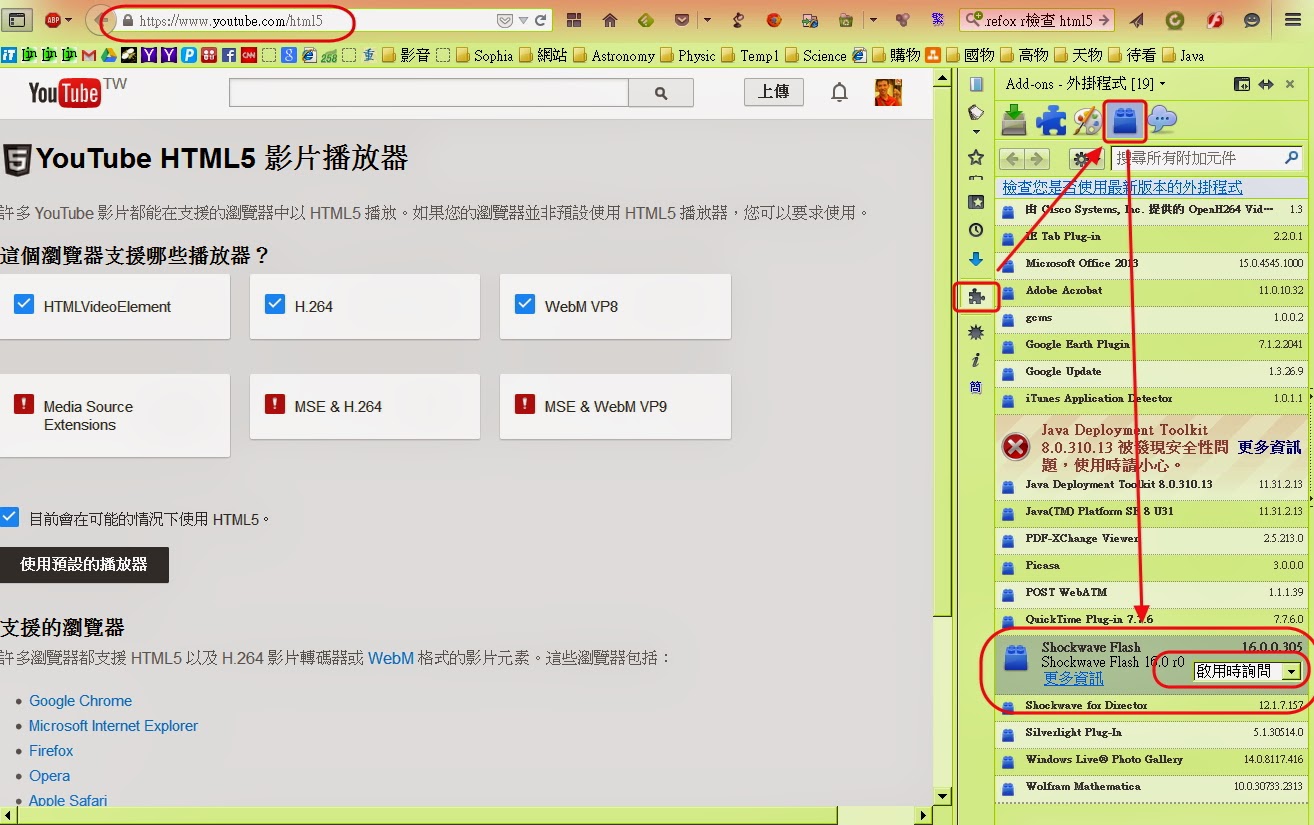Open the WebM link in paragraph

(391, 658)
